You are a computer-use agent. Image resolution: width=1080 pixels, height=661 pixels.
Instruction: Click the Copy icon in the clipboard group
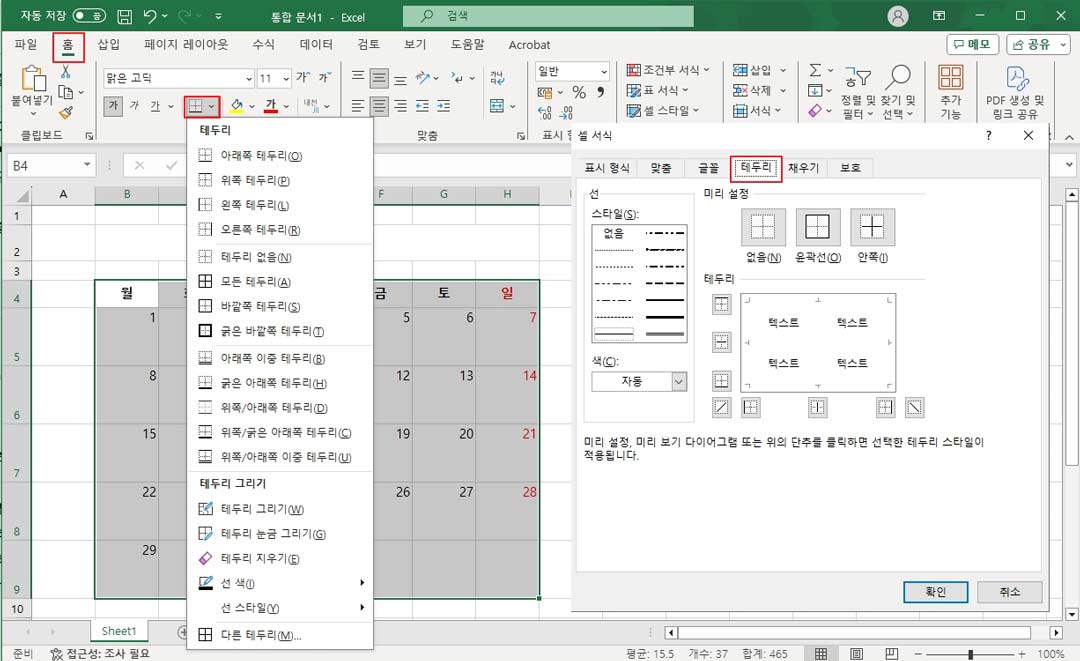point(65,92)
